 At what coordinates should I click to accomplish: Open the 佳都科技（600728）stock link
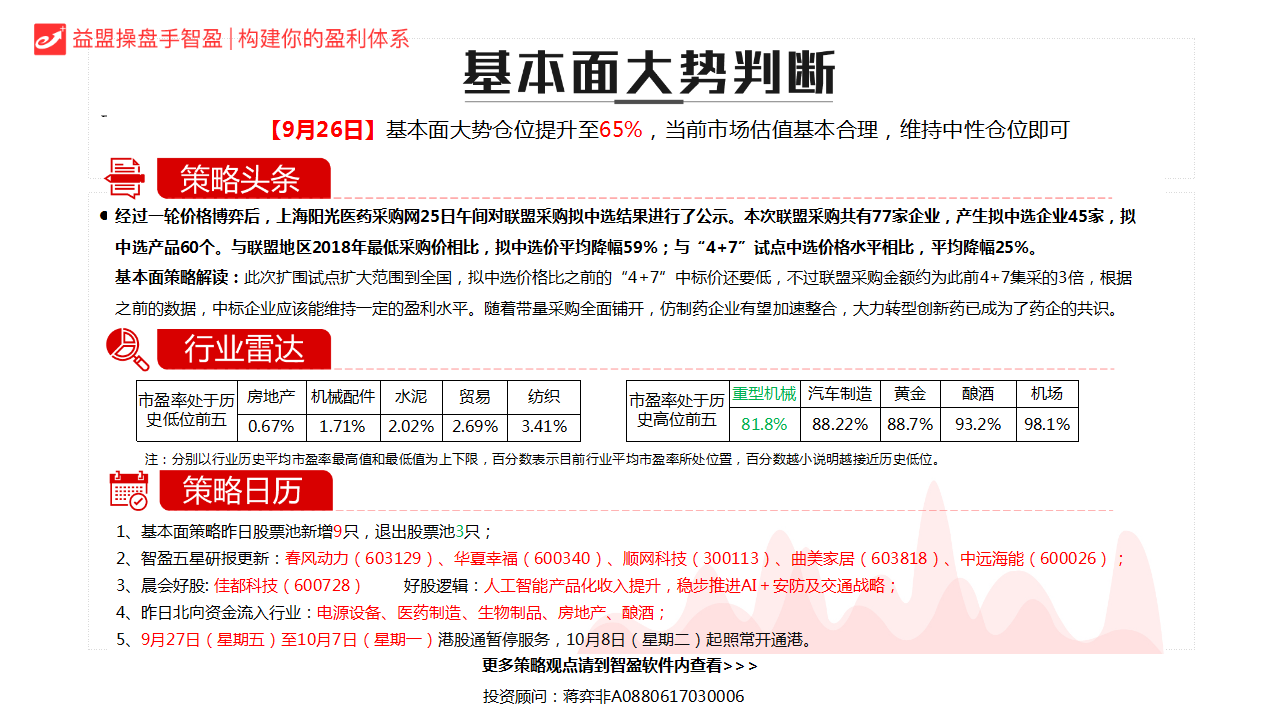point(289,586)
